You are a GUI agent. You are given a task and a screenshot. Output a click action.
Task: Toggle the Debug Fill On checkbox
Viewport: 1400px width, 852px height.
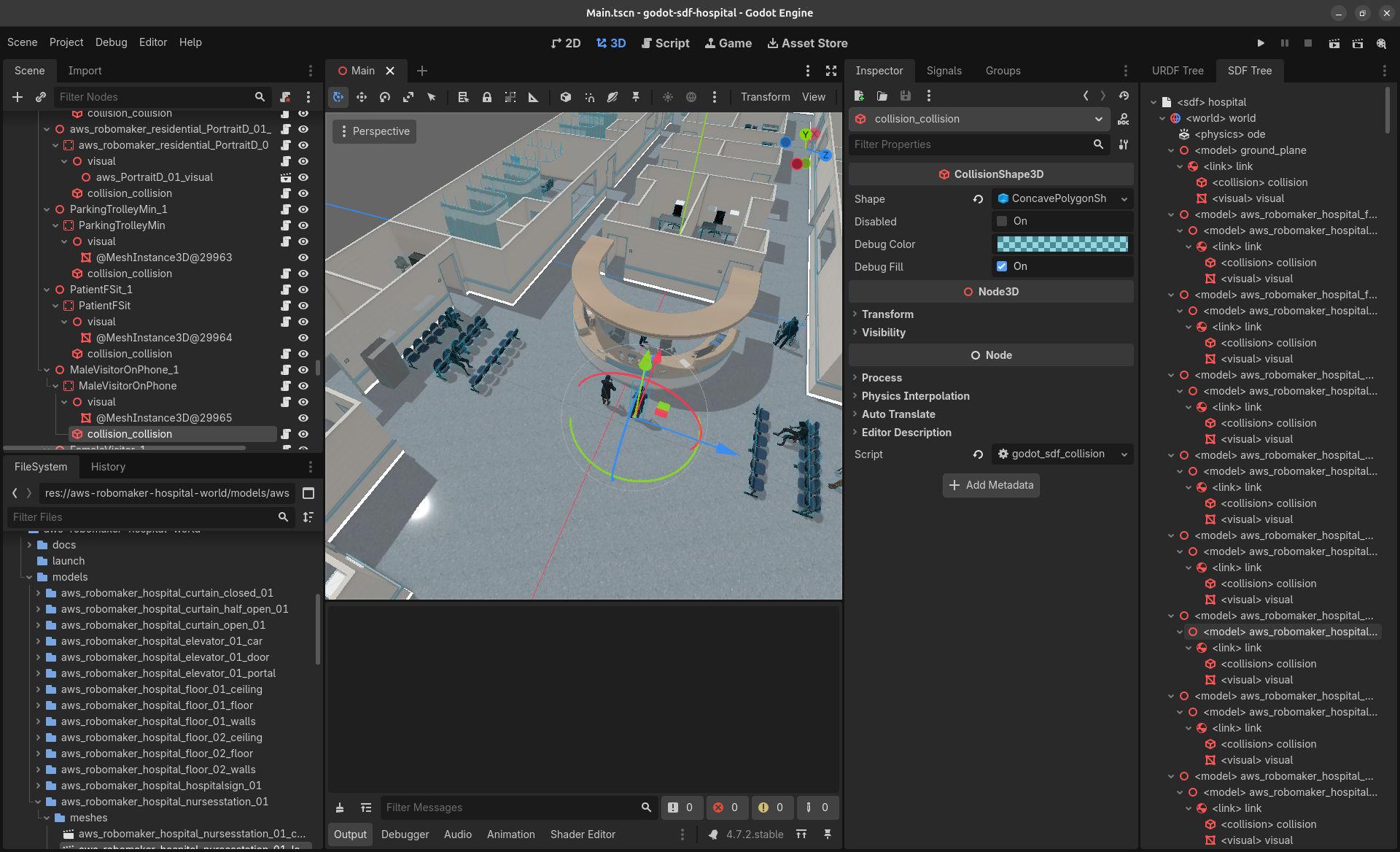(x=1002, y=266)
